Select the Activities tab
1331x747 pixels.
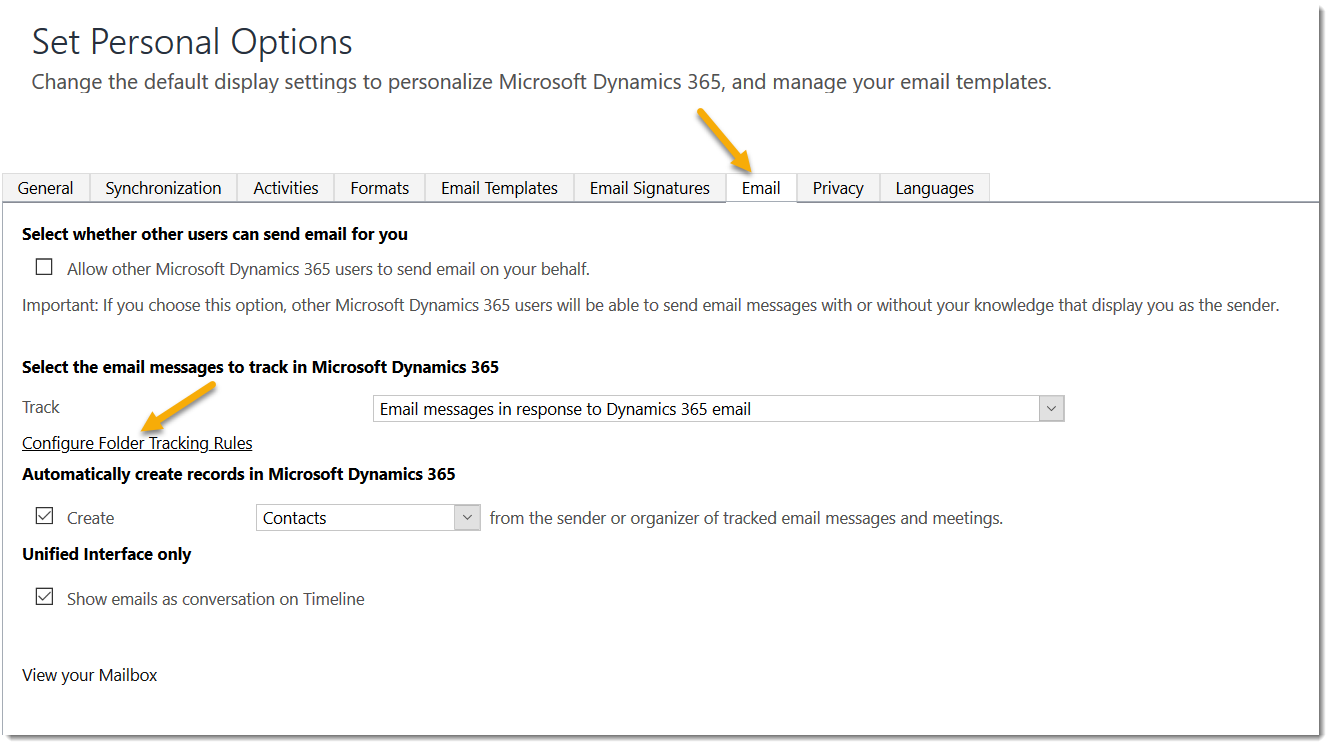click(286, 188)
